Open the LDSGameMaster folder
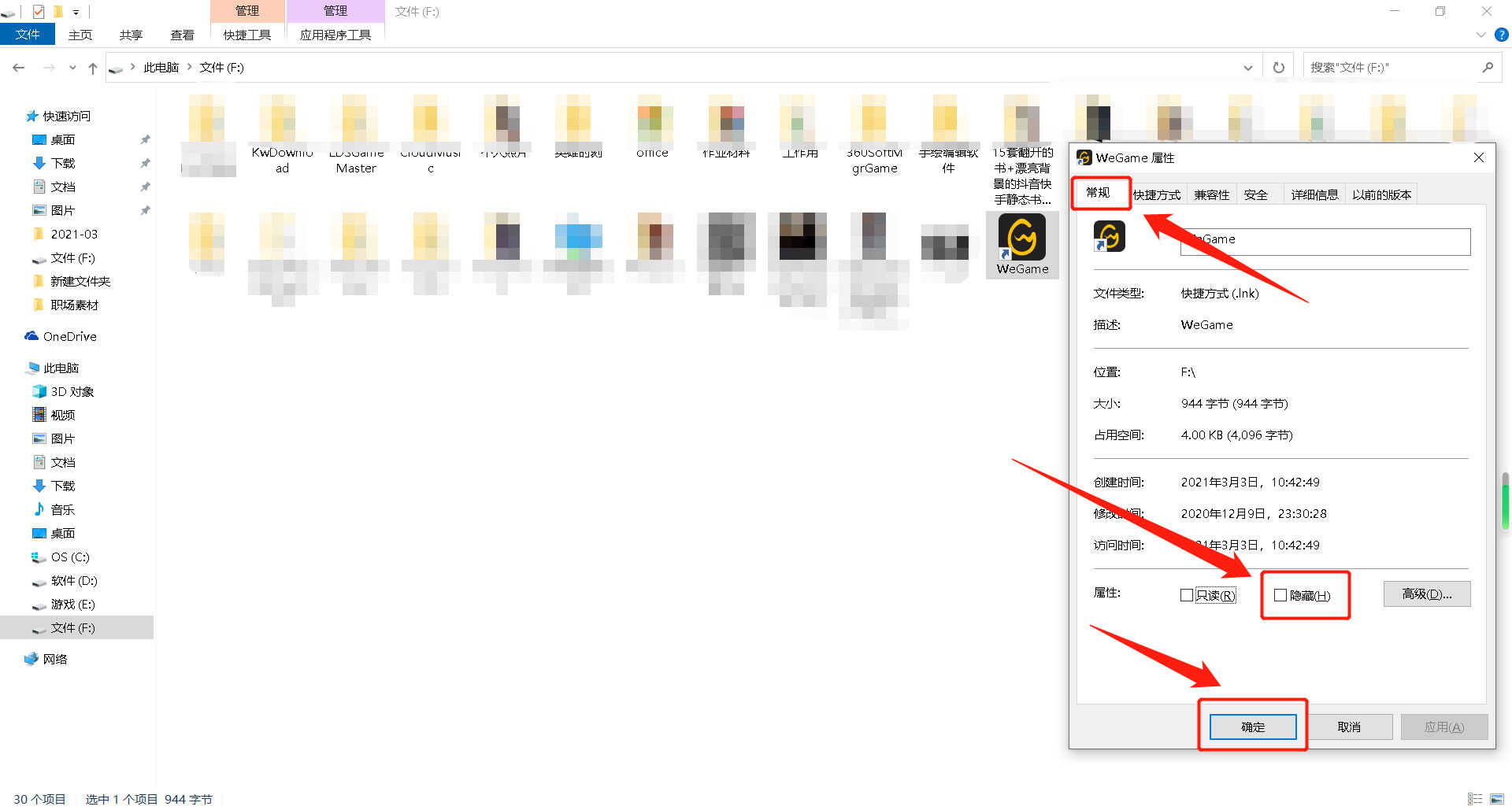Screen dimensions: 1512x810 [x=356, y=135]
